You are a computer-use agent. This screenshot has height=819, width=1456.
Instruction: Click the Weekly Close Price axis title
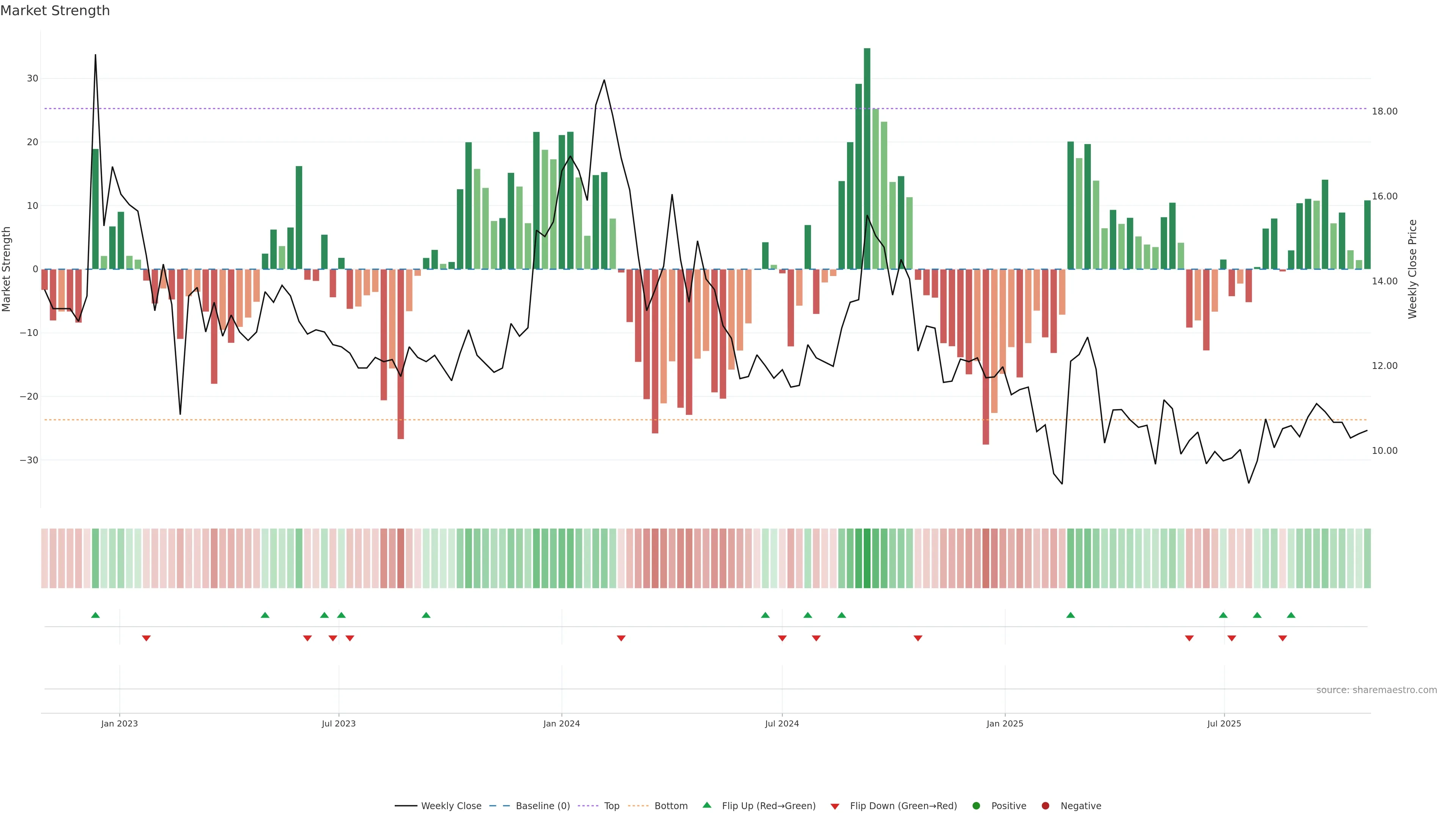point(1412,269)
